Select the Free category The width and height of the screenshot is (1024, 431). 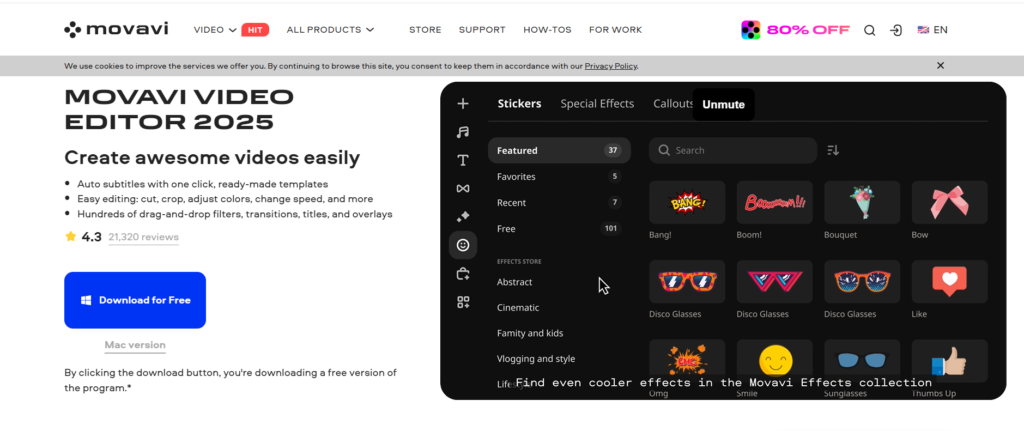click(x=559, y=229)
